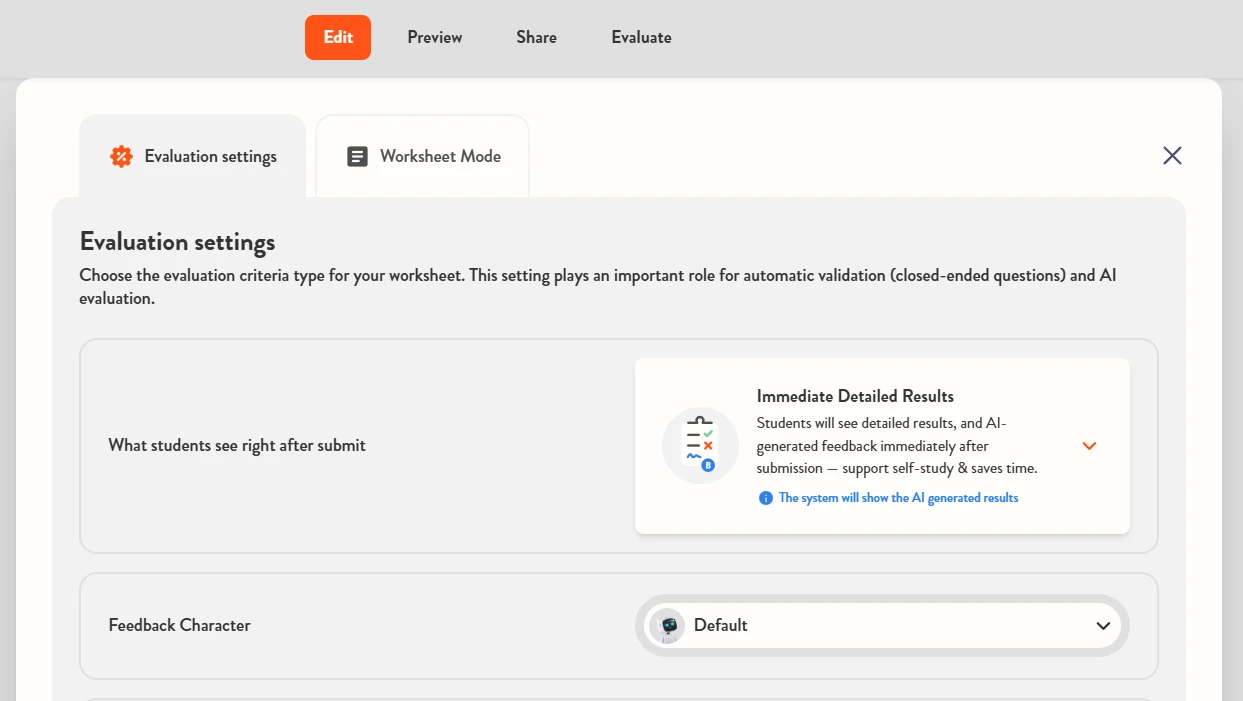Go to the Preview tab
1243x701 pixels.
(x=435, y=37)
